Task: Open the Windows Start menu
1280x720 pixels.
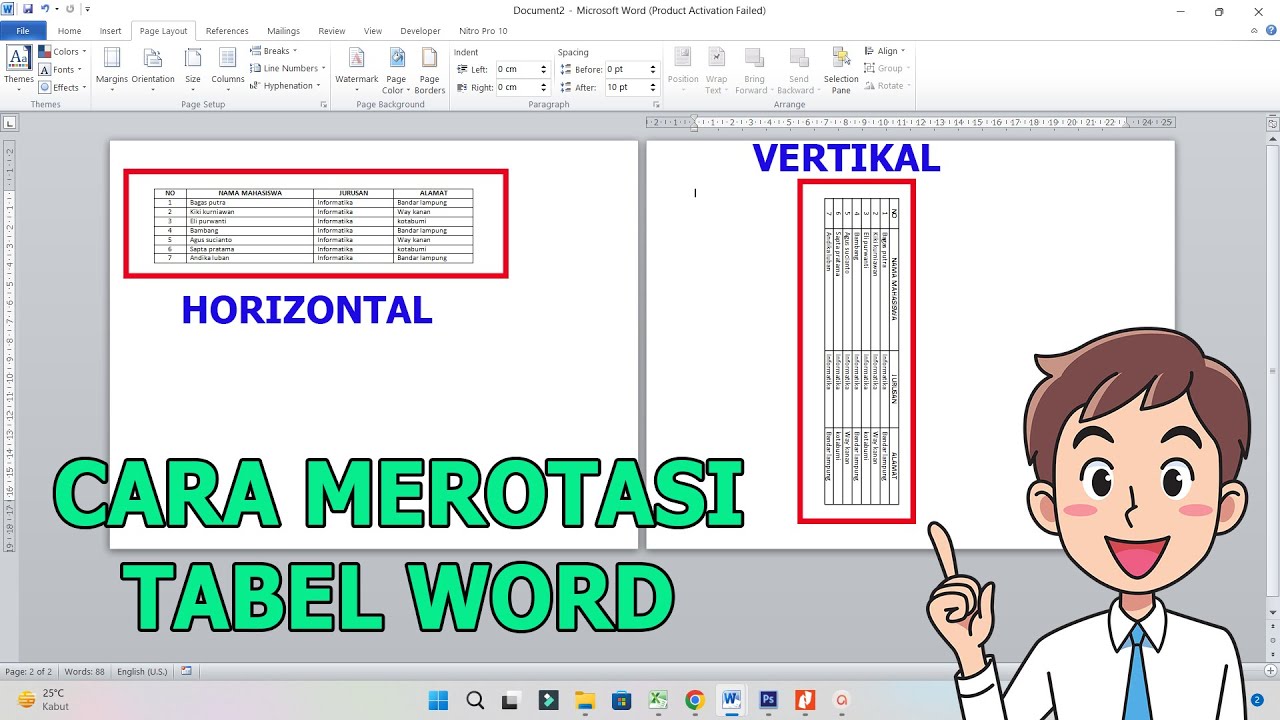Action: tap(439, 700)
